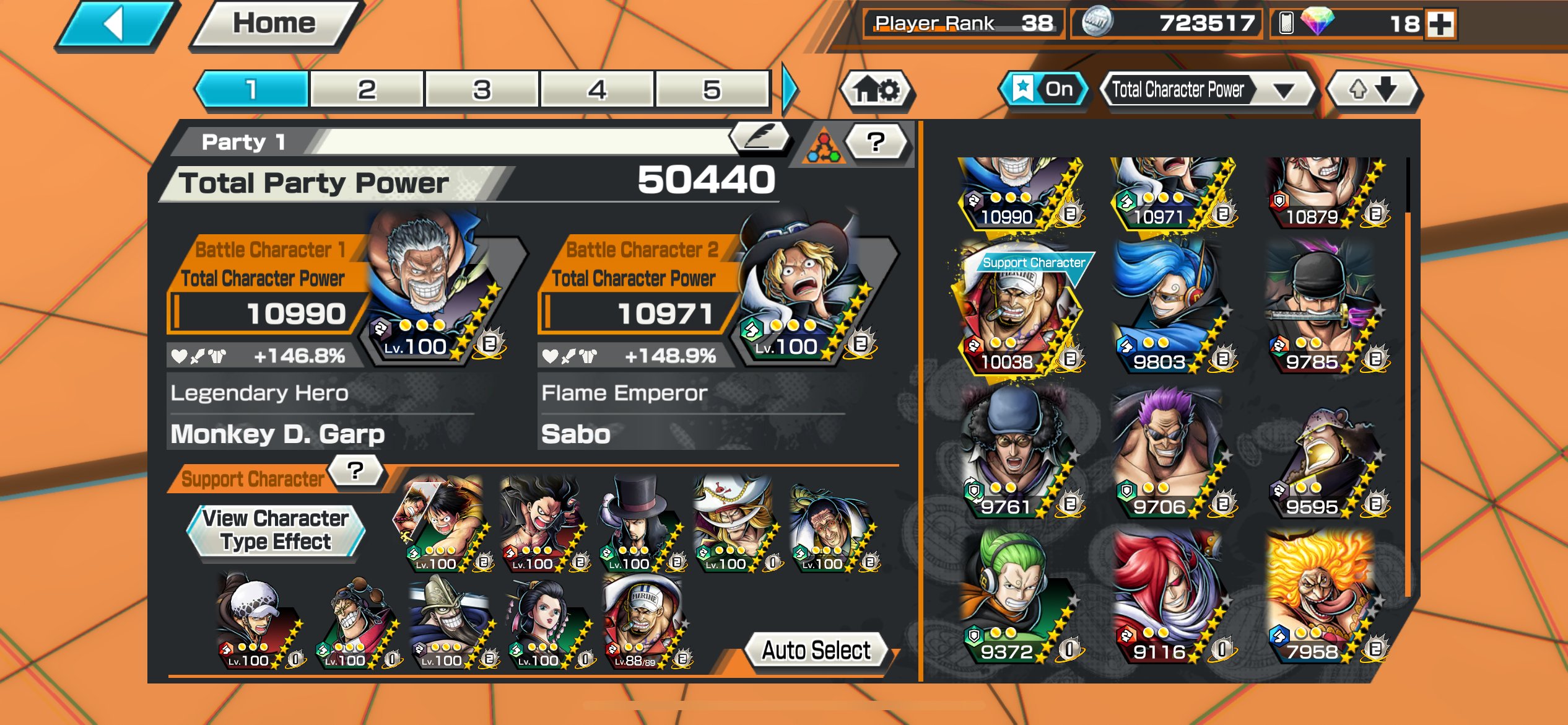Switch to party tab 2
Viewport: 1568px width, 725px height.
(367, 89)
